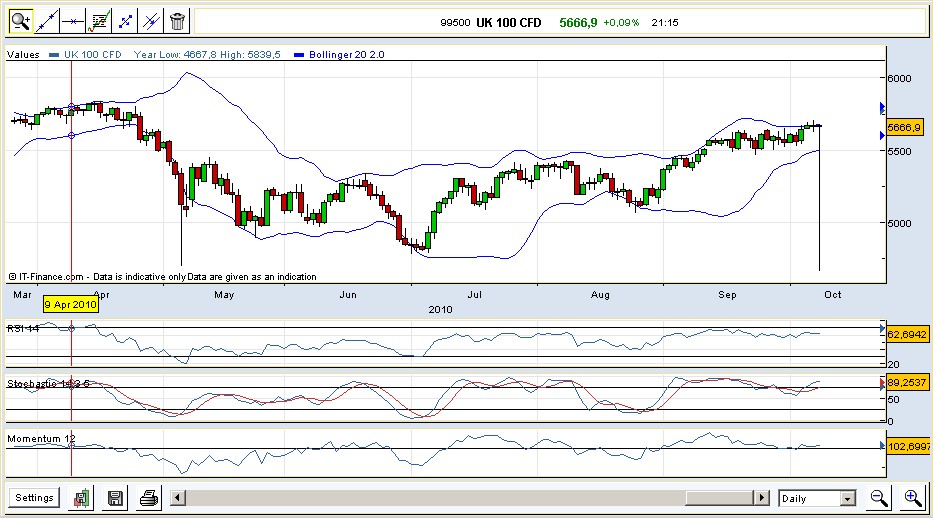Click the horizontal scrollbar thumb

tap(719, 498)
